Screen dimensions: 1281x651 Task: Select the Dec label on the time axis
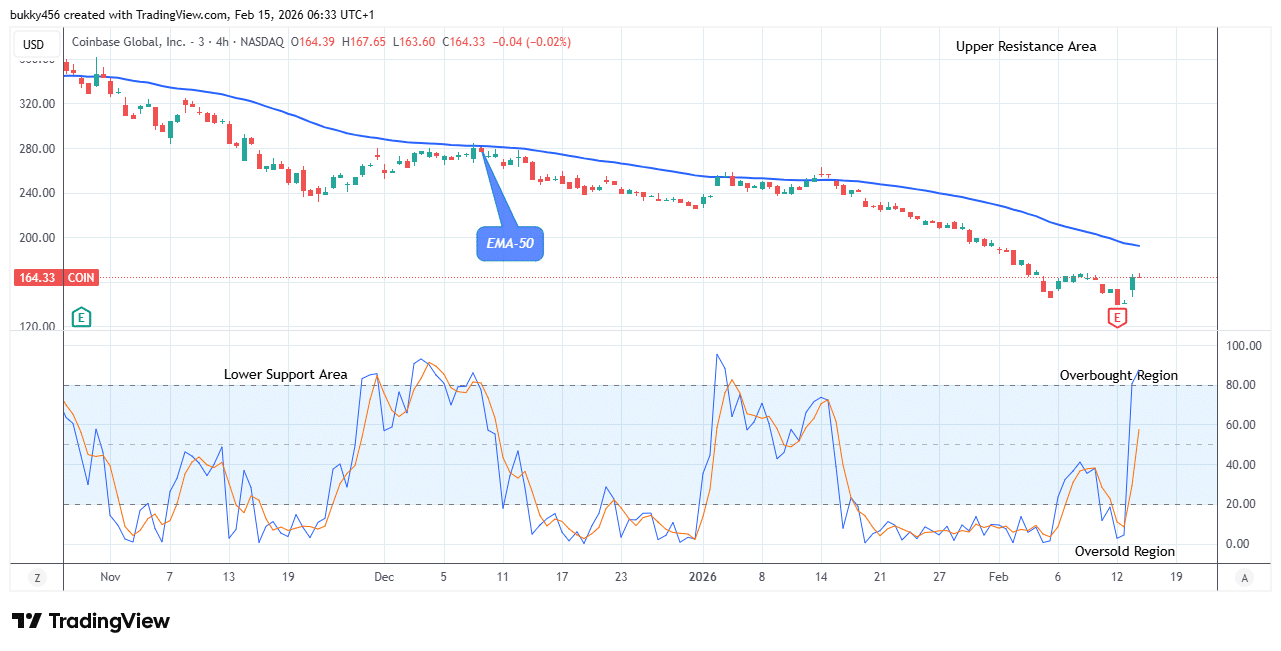tap(384, 577)
